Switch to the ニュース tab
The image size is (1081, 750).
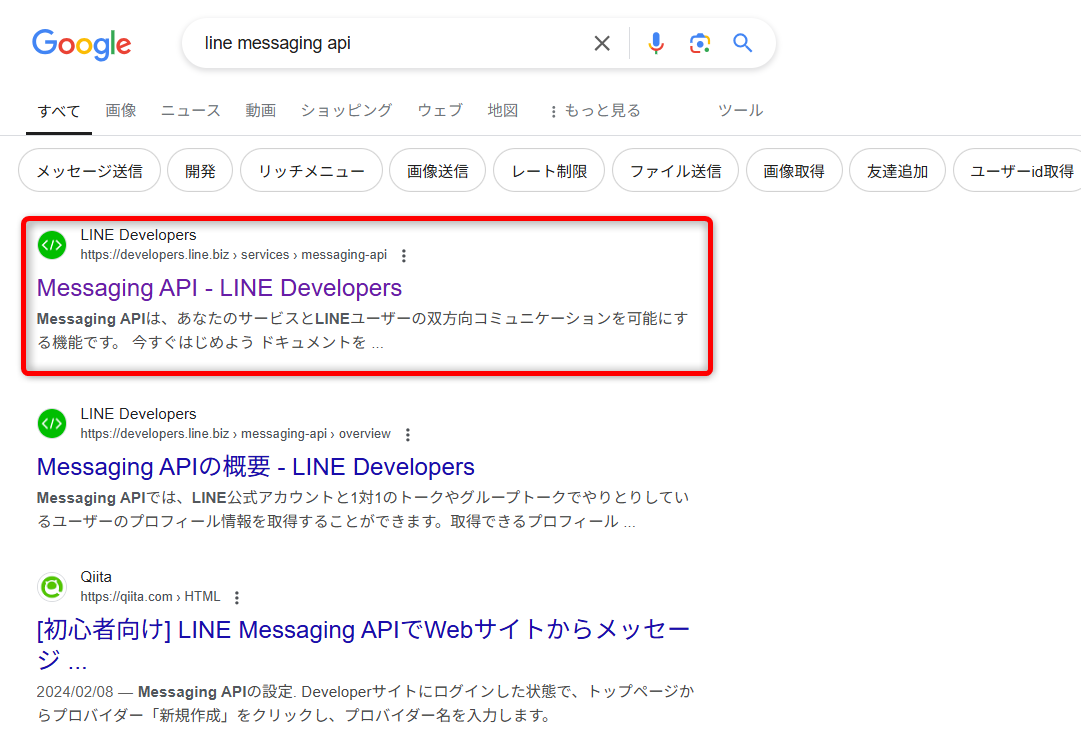pyautogui.click(x=190, y=110)
